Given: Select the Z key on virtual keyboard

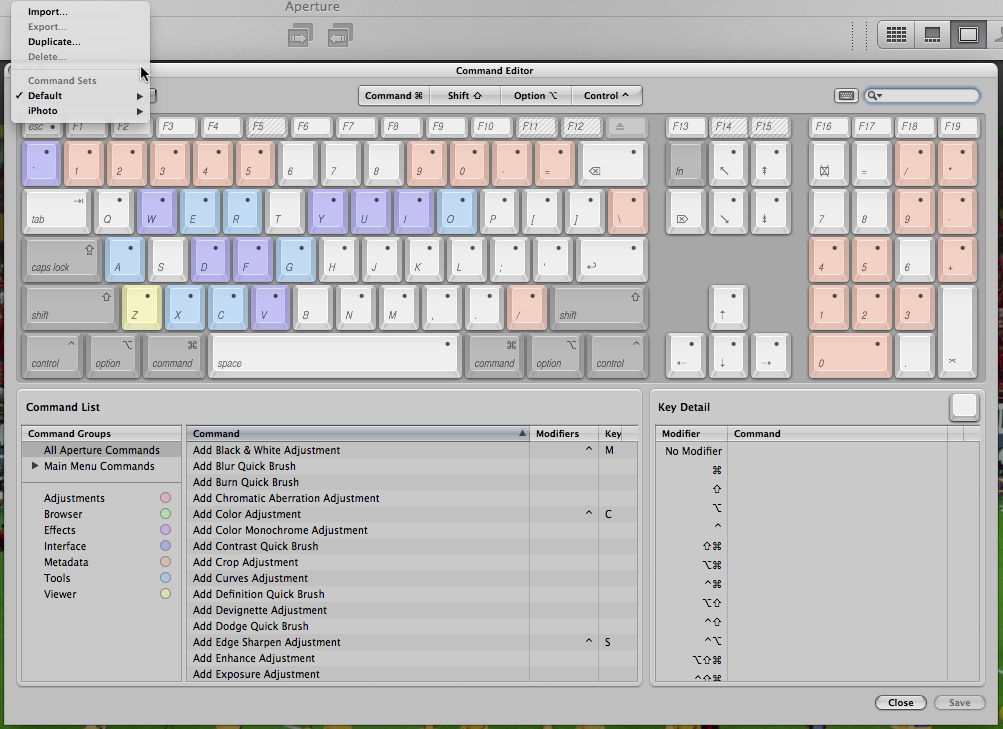Looking at the screenshot, I should [141, 308].
